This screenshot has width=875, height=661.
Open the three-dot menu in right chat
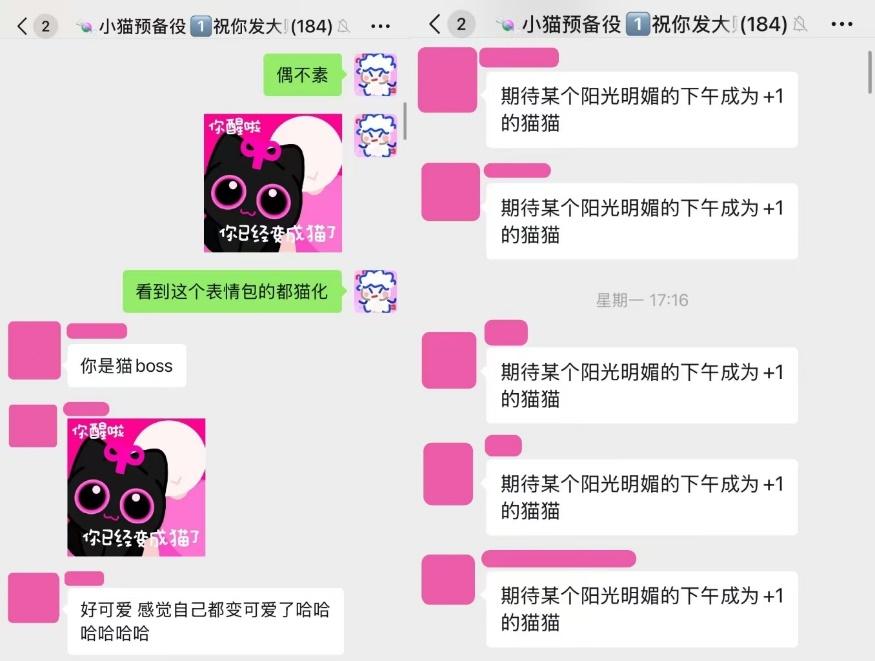point(842,25)
